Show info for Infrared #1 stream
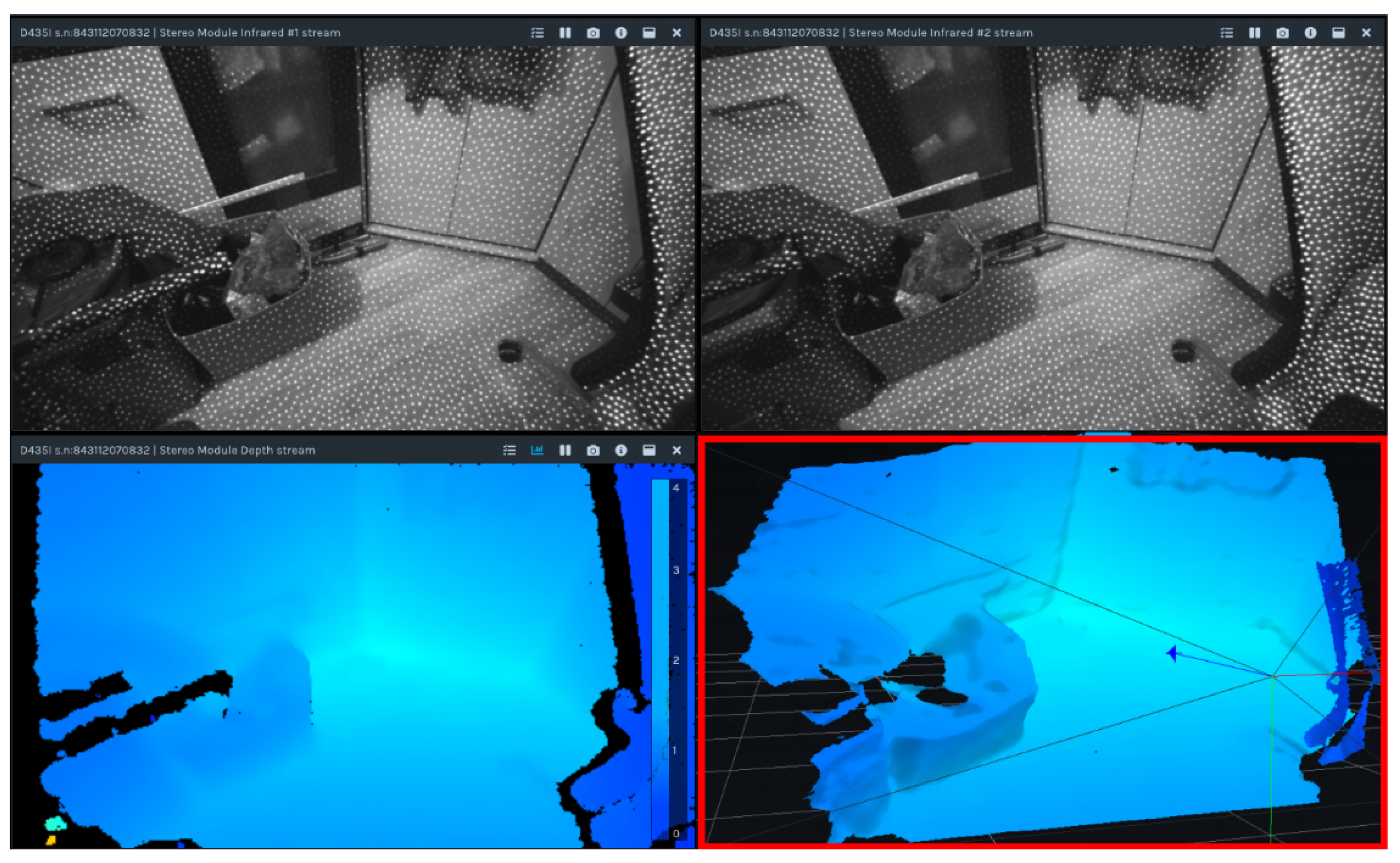The width and height of the screenshot is (1400, 863). tap(621, 33)
